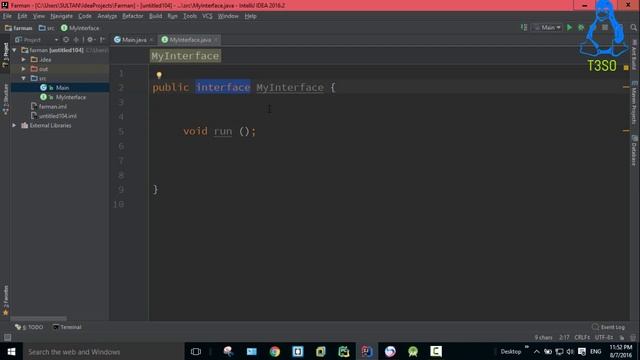Open the Edit menu

22,16
